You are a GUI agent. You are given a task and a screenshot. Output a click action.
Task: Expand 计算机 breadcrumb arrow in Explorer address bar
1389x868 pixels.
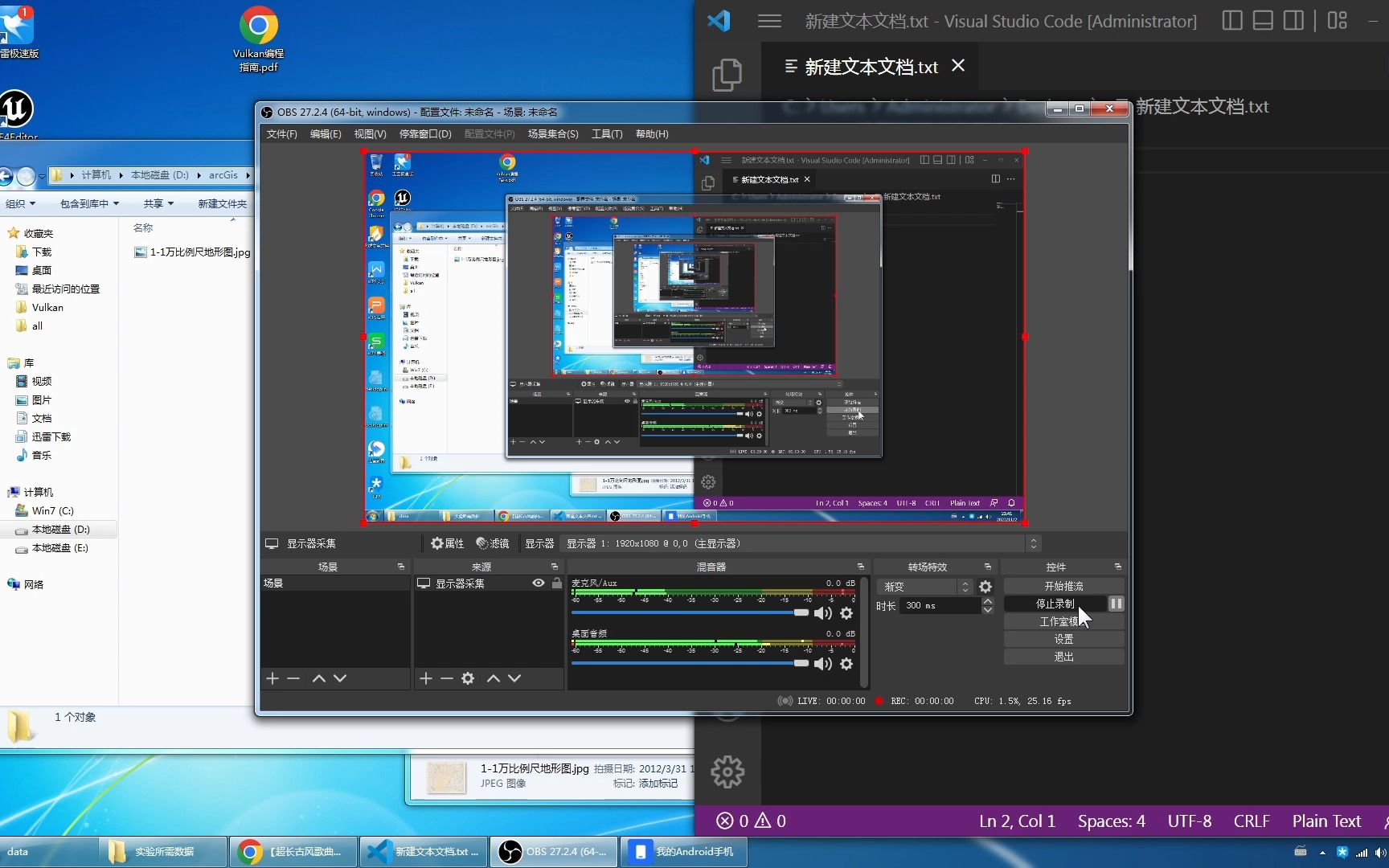[121, 175]
